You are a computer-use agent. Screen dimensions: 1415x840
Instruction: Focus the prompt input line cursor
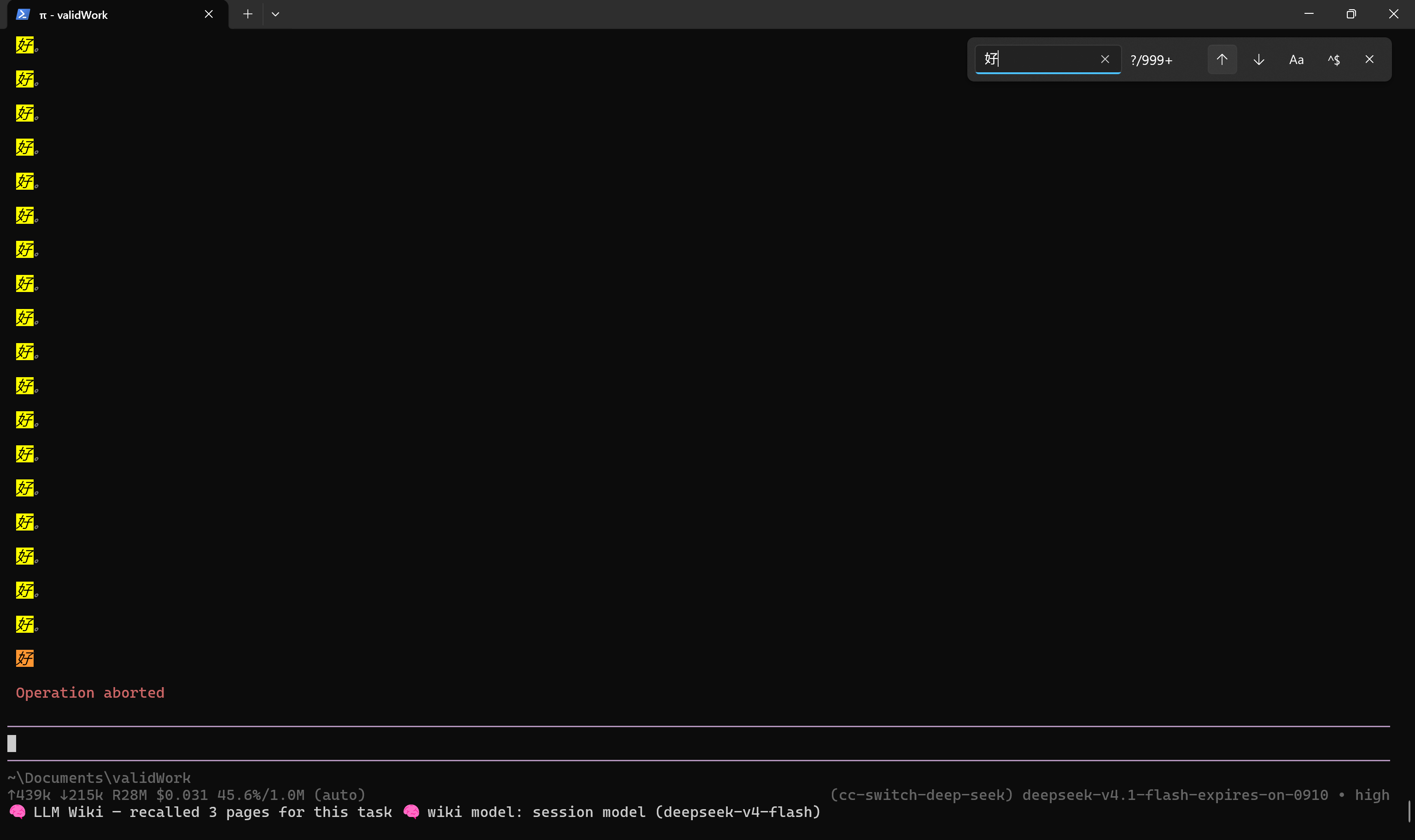click(x=12, y=743)
